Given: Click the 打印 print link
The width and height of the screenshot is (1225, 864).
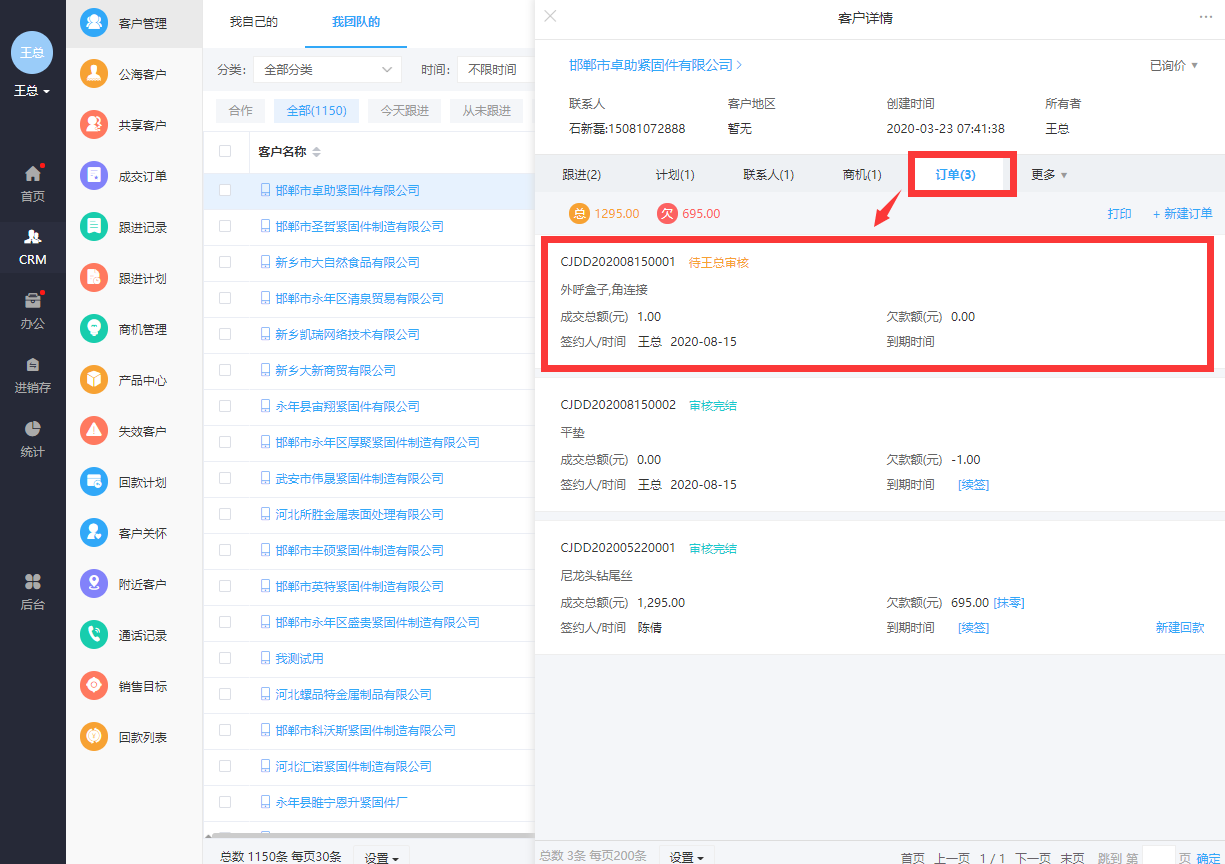Looking at the screenshot, I should pyautogui.click(x=1120, y=214).
